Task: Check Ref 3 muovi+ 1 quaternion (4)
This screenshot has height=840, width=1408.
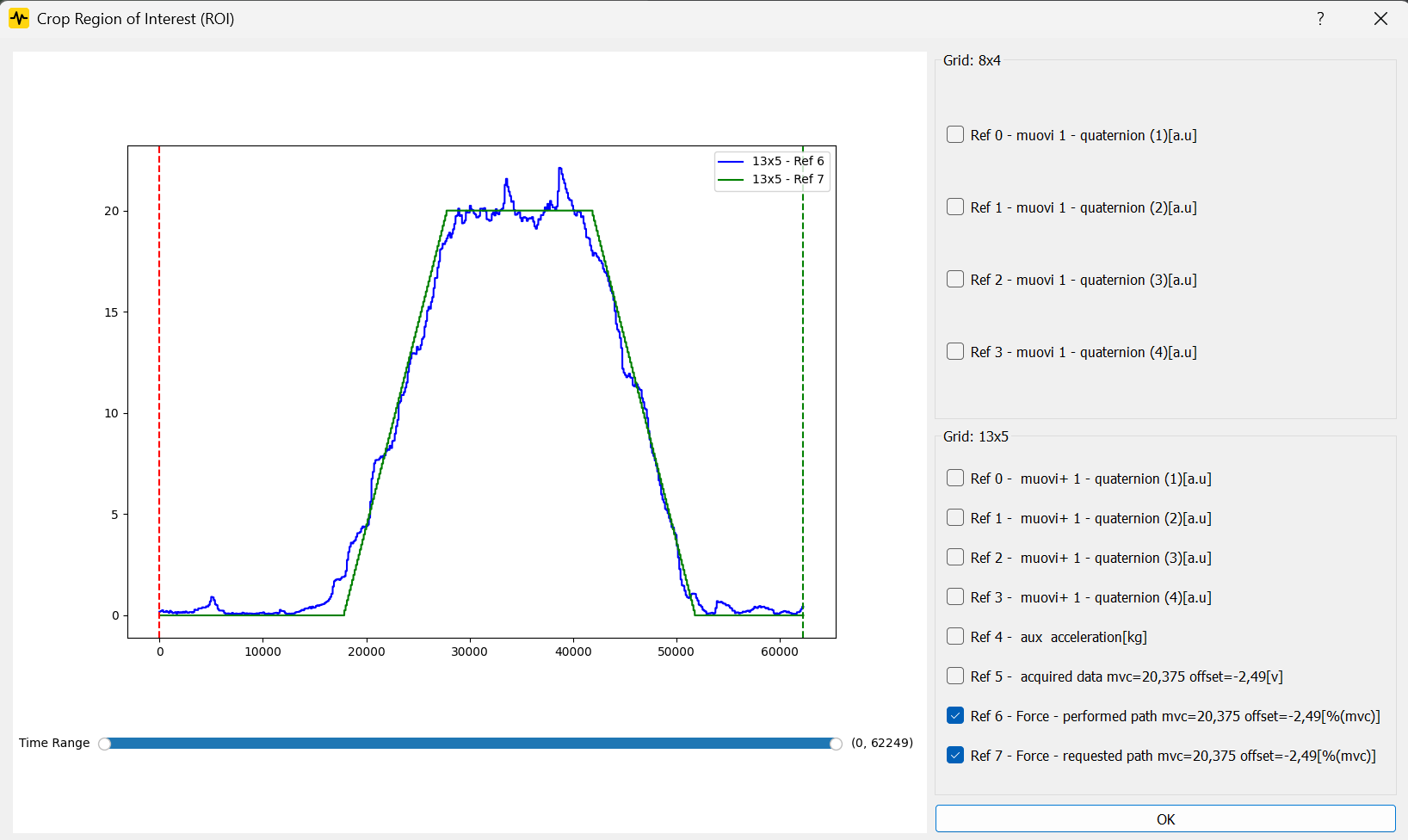Action: [955, 596]
